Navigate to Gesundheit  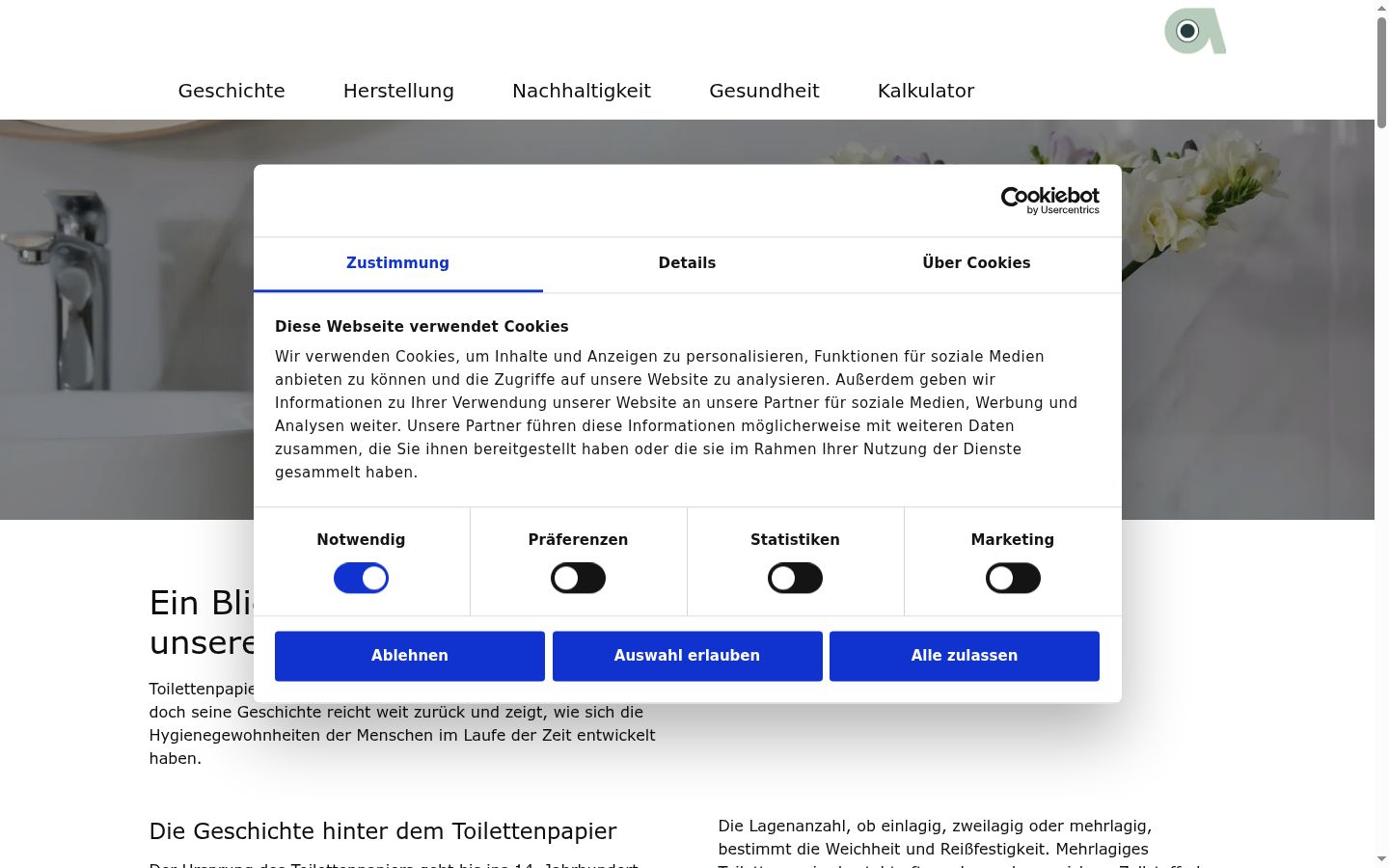(764, 91)
